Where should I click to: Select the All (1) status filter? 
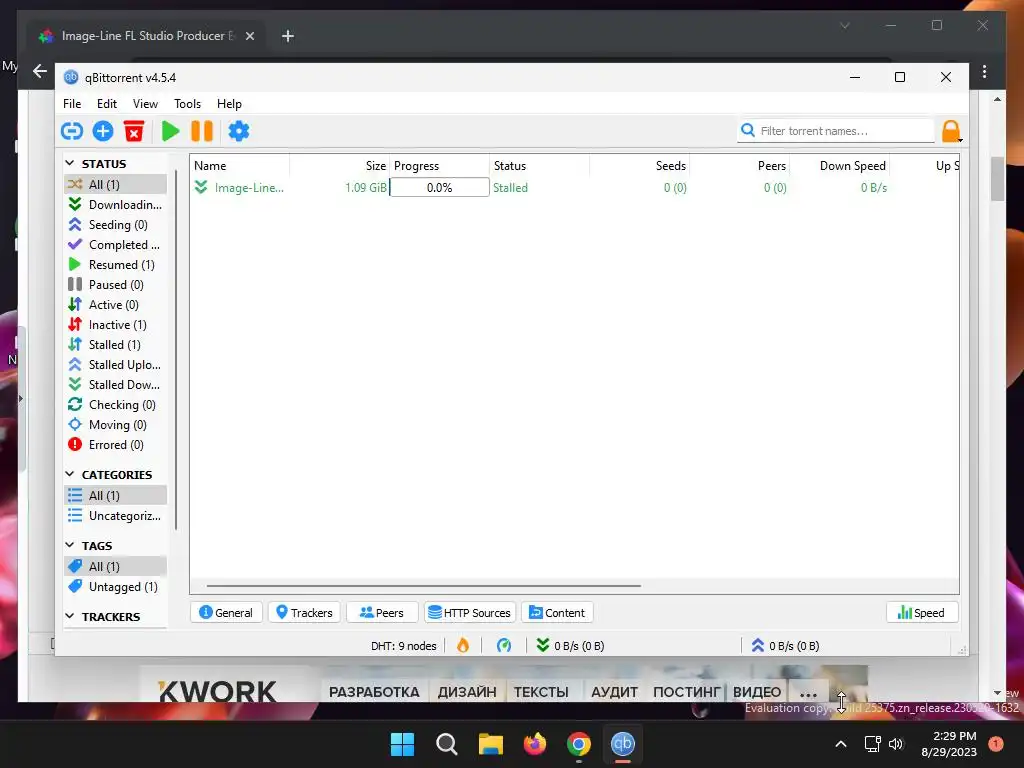pyautogui.click(x=116, y=184)
